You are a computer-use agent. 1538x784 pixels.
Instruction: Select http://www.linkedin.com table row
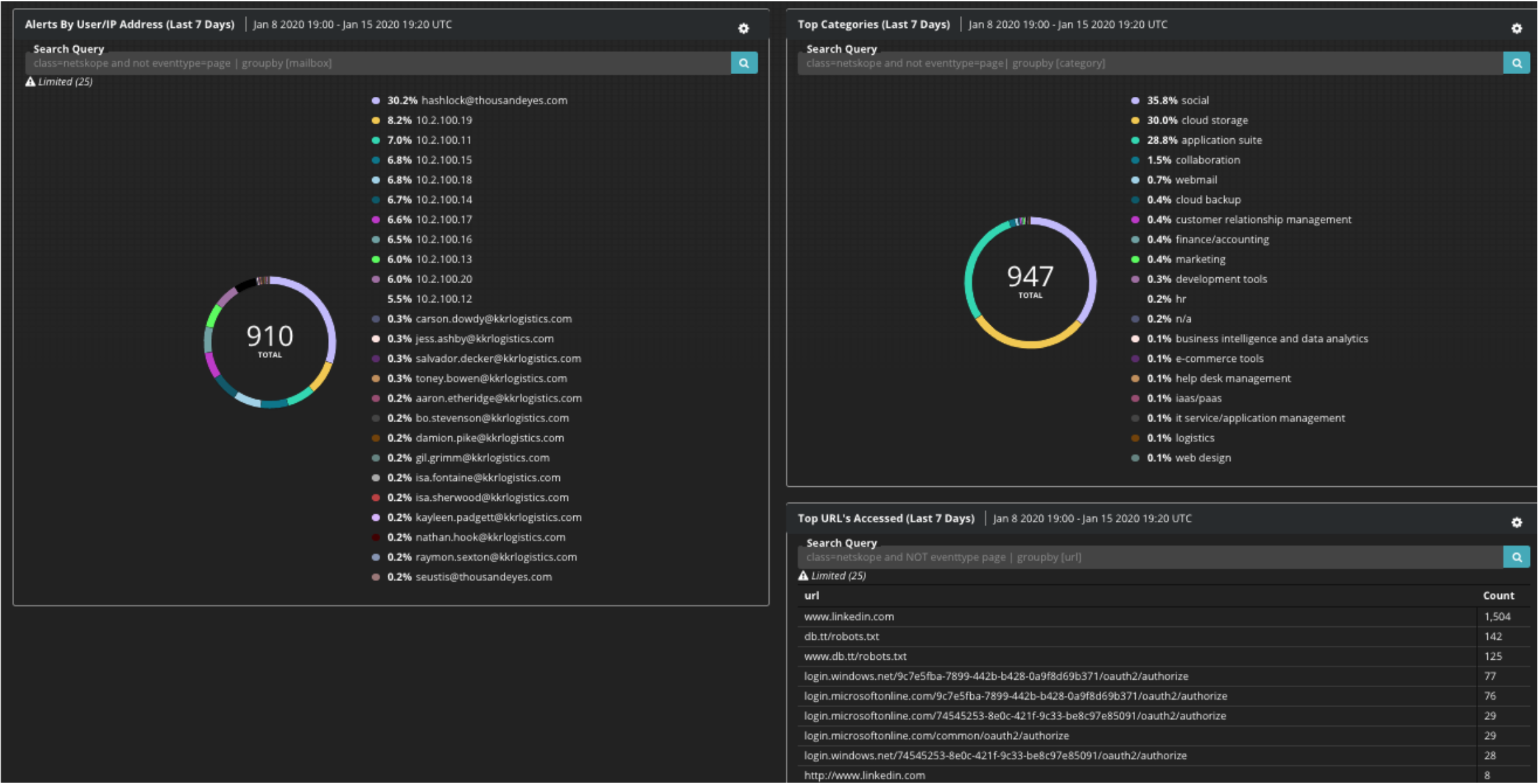[1164, 775]
